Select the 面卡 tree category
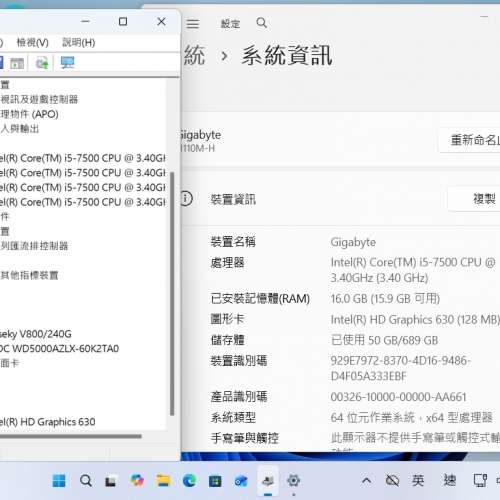Viewport: 500px width, 500px height. (x=9, y=363)
